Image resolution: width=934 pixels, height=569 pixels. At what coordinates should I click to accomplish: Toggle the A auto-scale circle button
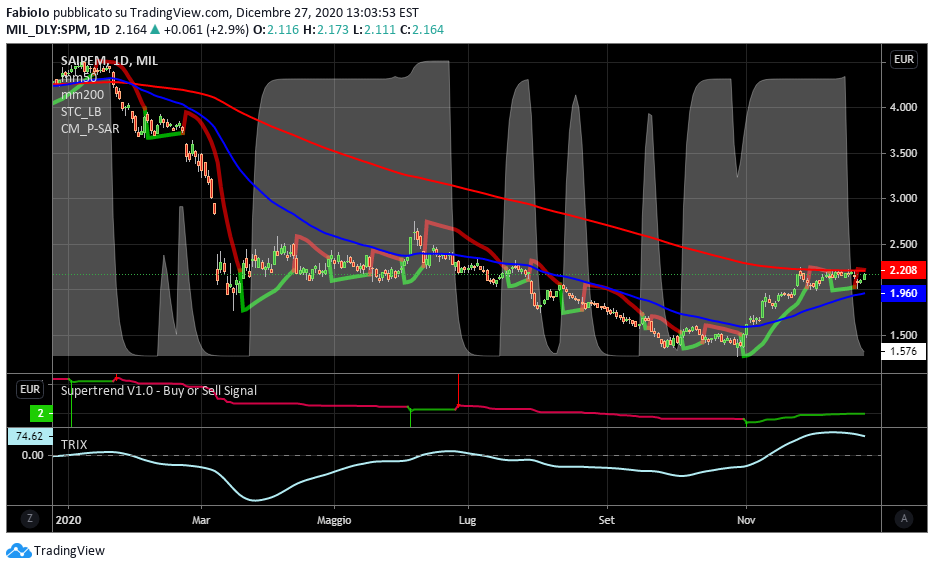click(x=903, y=518)
